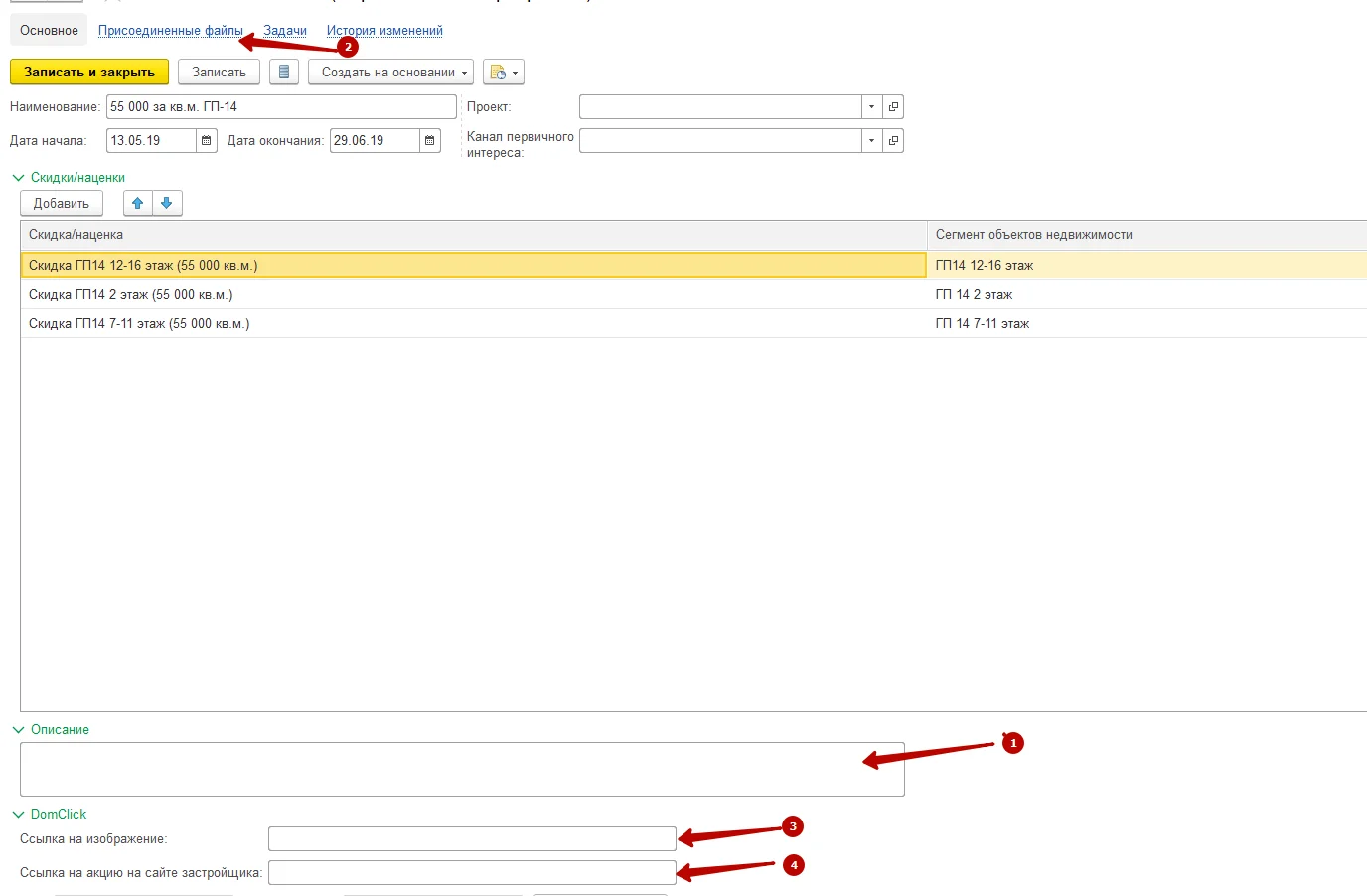This screenshot has width=1367, height=896.
Task: Open the document-with-clock icon menu in toolbar
Action: pos(503,73)
